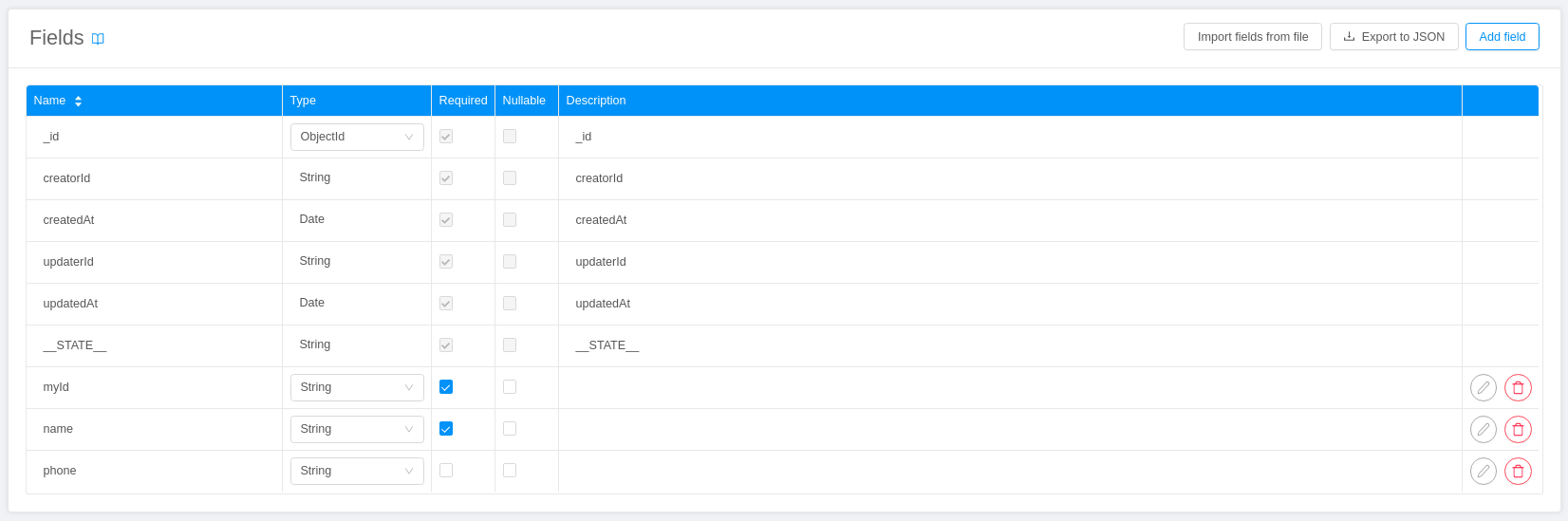This screenshot has height=521, width=1568.
Task: Select the updatedAt name cell
Action: coord(154,304)
